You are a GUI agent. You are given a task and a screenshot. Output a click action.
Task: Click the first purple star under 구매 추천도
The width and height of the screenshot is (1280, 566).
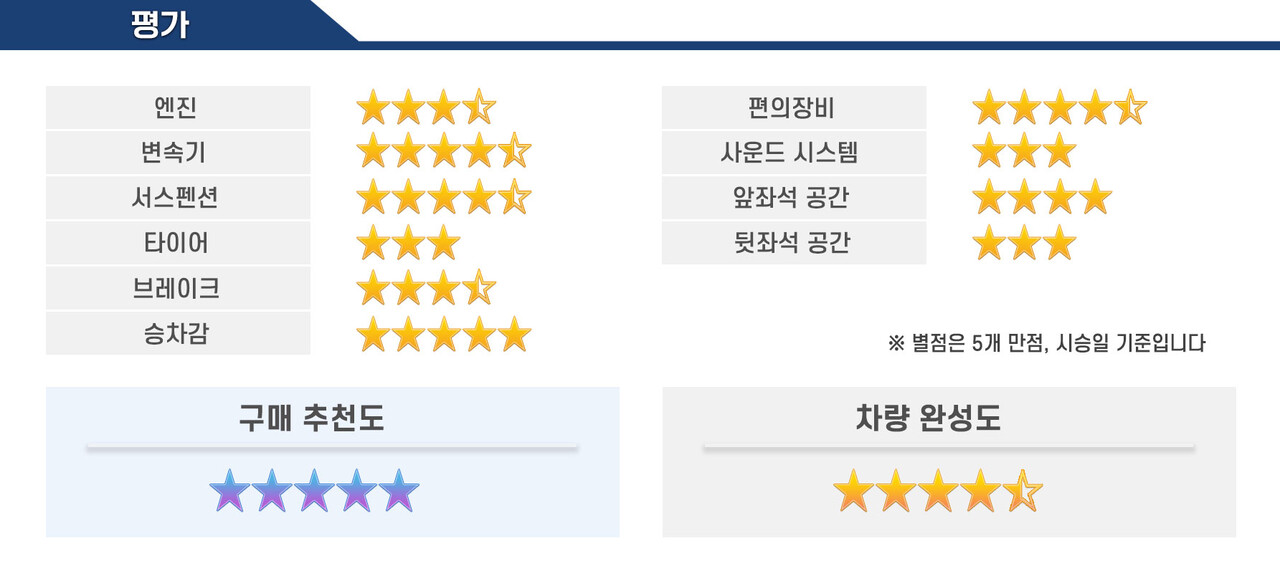tap(228, 491)
